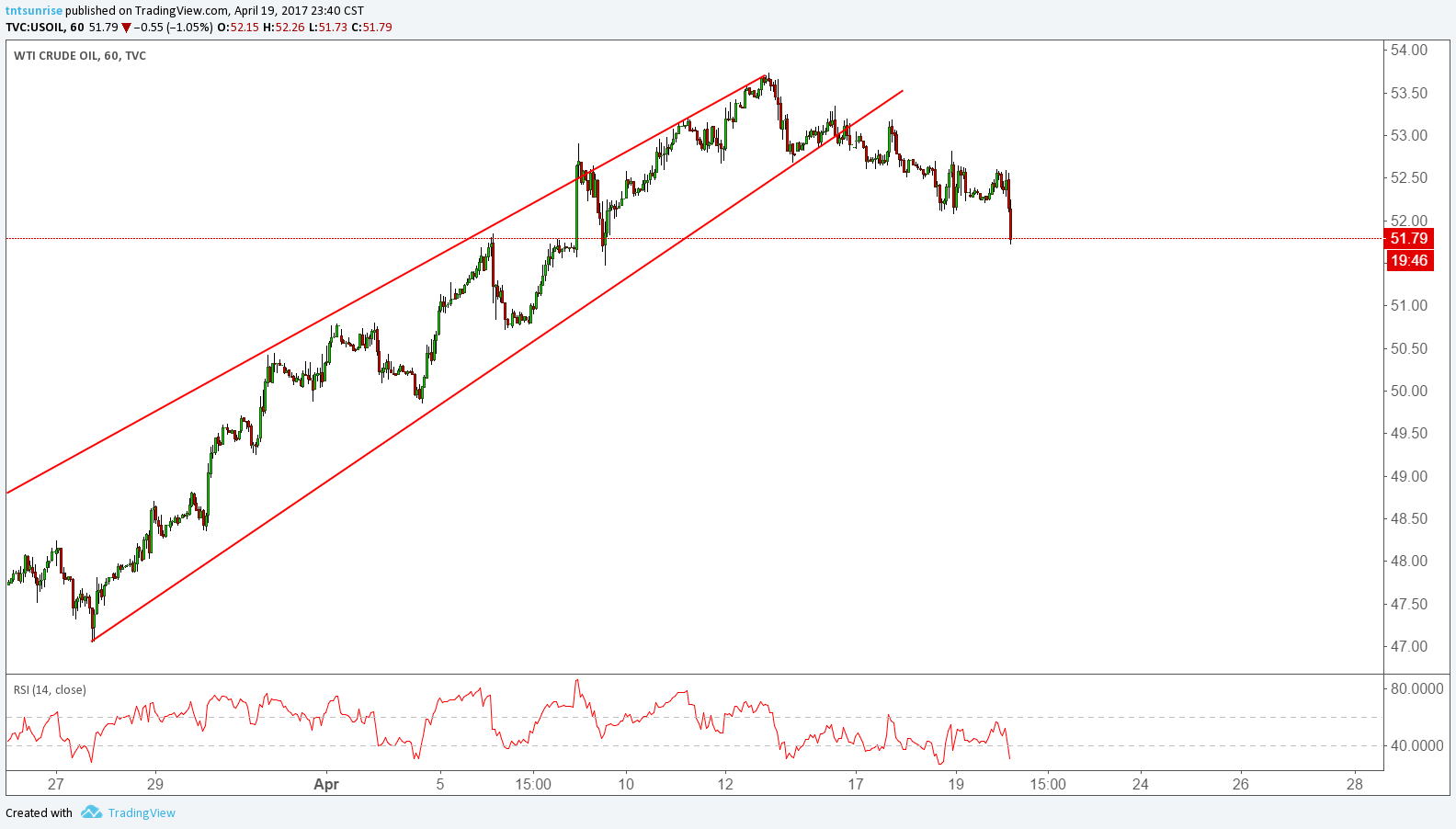Click the 47.50 price axis value
1456x829 pixels.
[x=1409, y=604]
